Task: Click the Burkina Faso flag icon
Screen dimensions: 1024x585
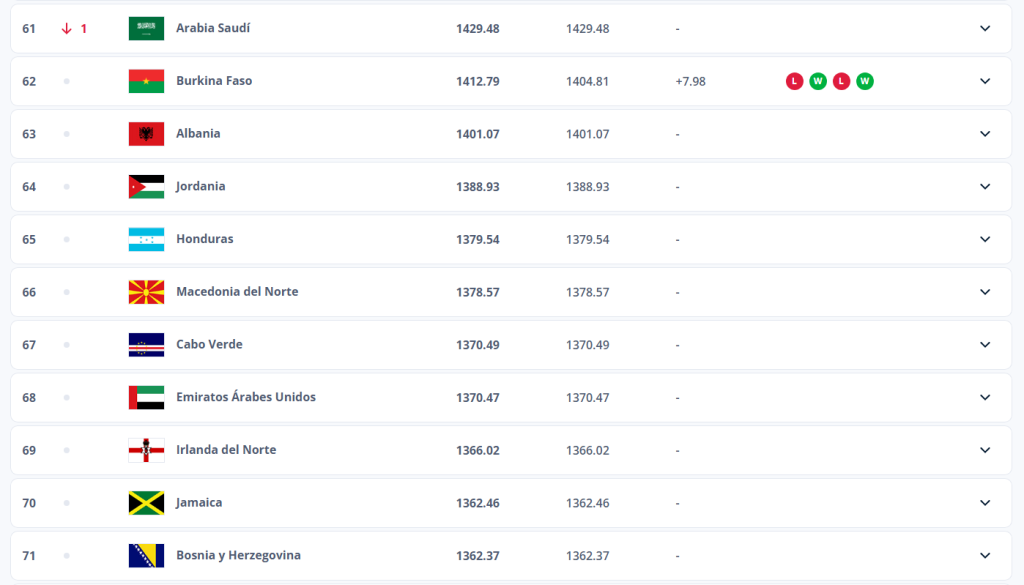Action: (146, 81)
